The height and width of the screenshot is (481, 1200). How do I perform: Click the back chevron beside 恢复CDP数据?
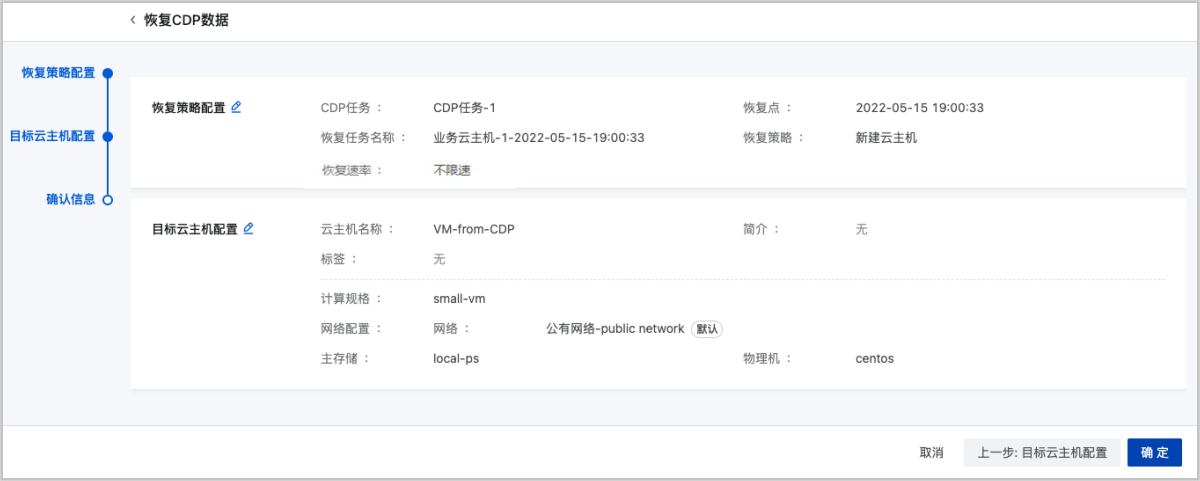coord(133,20)
